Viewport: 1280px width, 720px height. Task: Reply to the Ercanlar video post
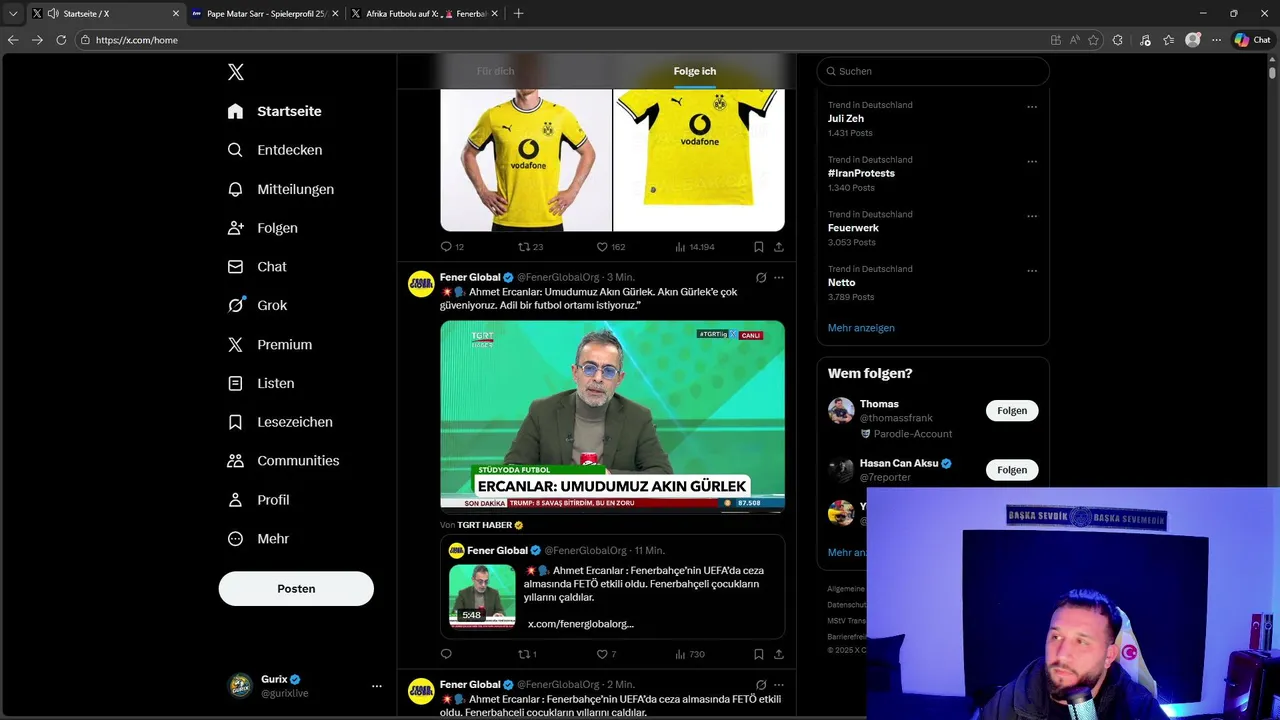(446, 654)
